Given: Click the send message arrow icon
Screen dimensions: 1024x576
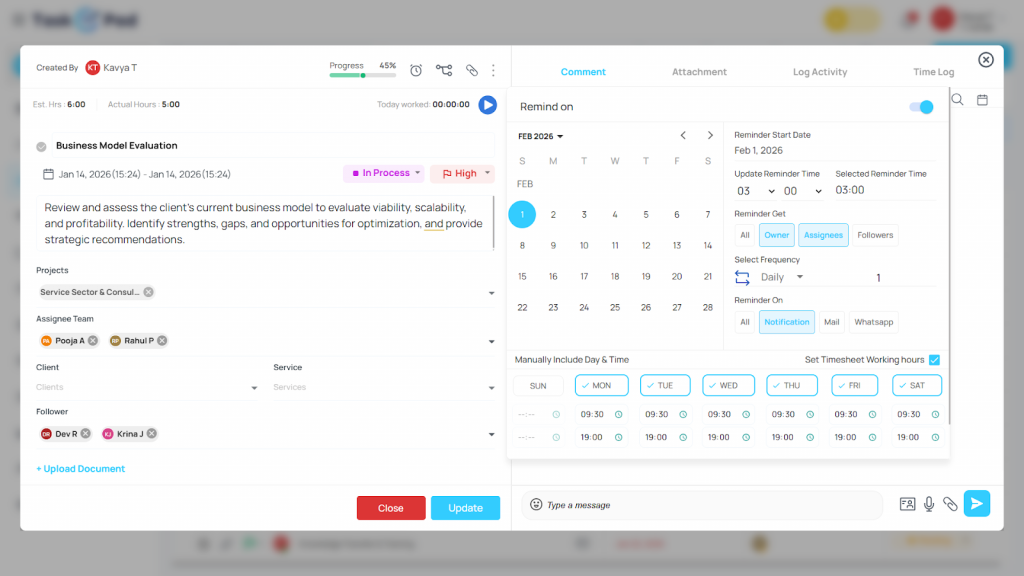Looking at the screenshot, I should click(x=977, y=504).
